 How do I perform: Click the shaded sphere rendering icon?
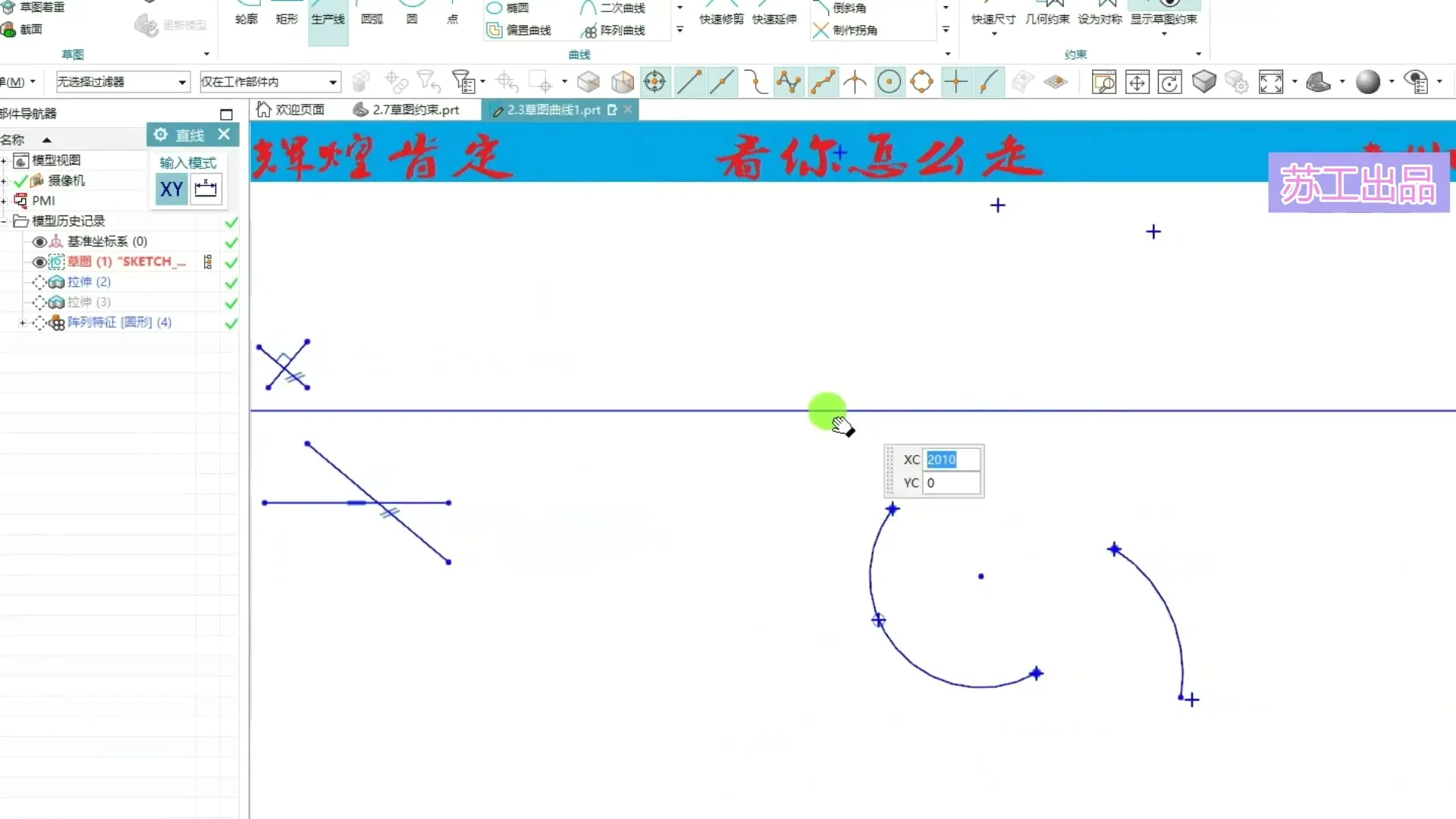[1367, 82]
